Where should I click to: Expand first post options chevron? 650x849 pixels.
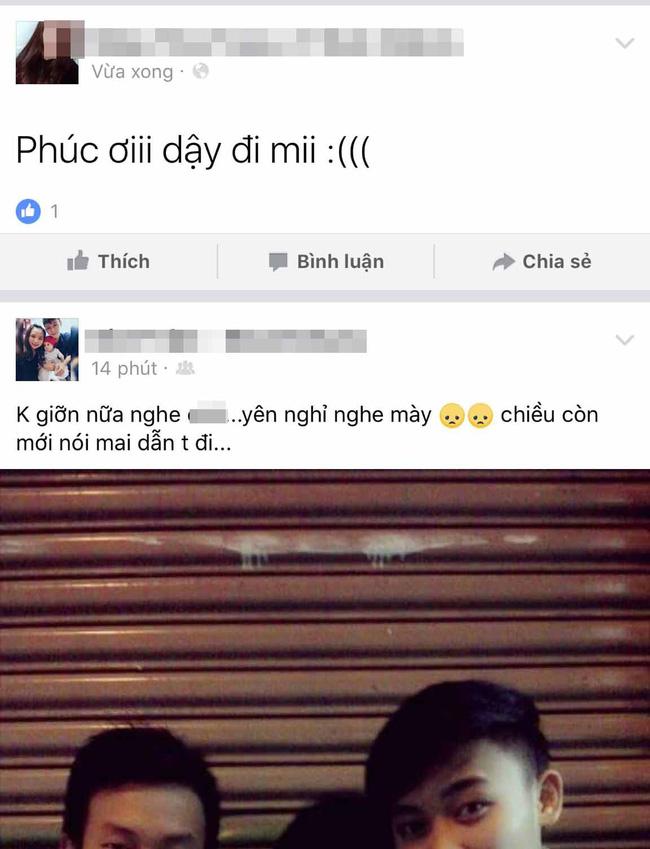click(625, 43)
